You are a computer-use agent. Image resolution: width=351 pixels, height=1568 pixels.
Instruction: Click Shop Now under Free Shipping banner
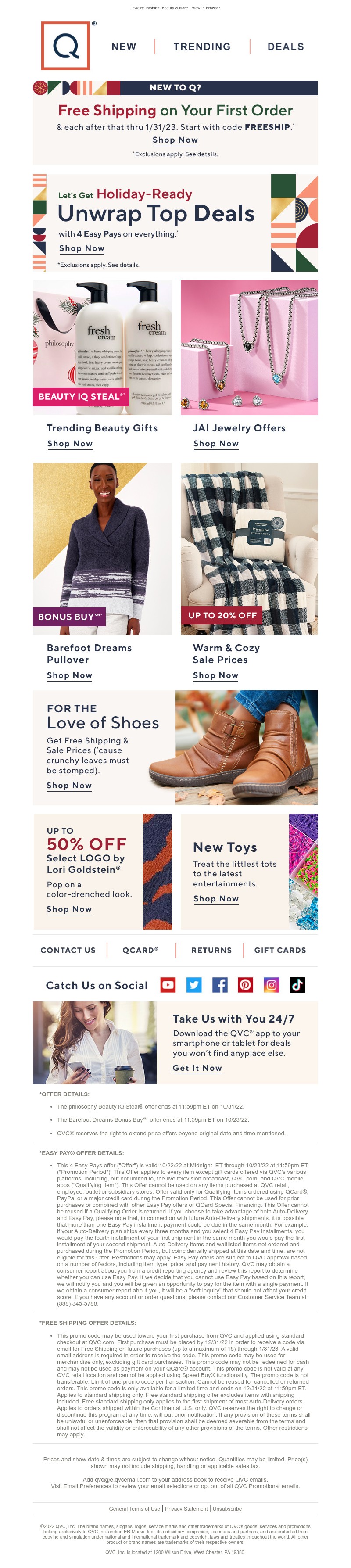[x=175, y=140]
